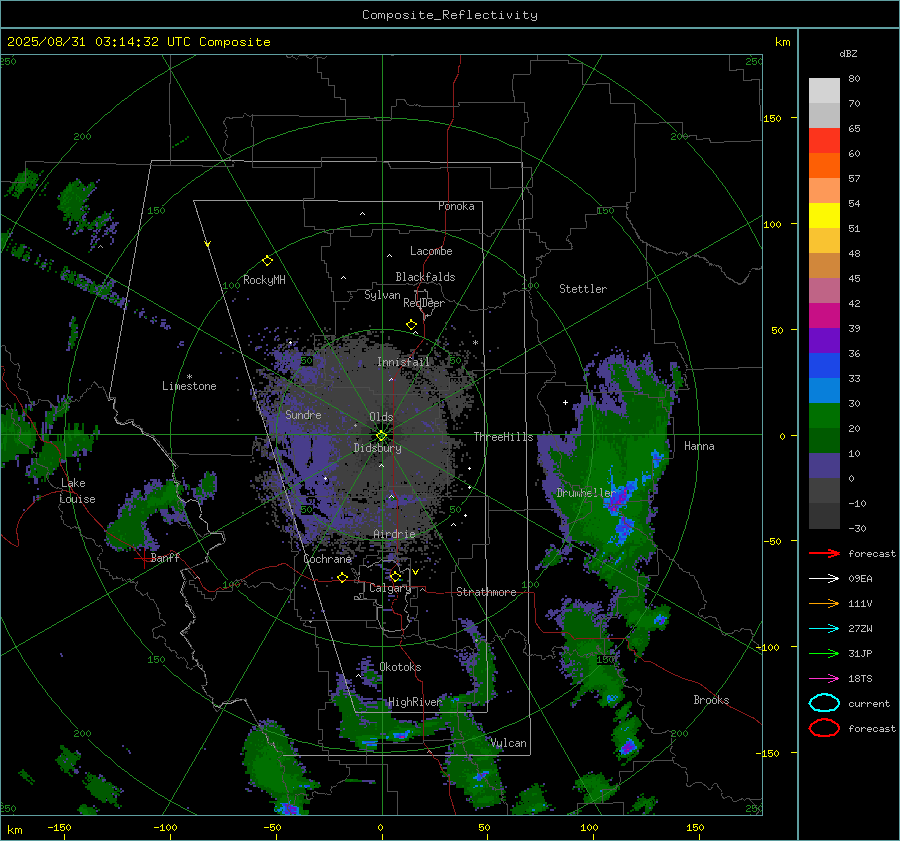Click the cyan 27ZW arrow icon
The image size is (900, 841).
[x=824, y=629]
